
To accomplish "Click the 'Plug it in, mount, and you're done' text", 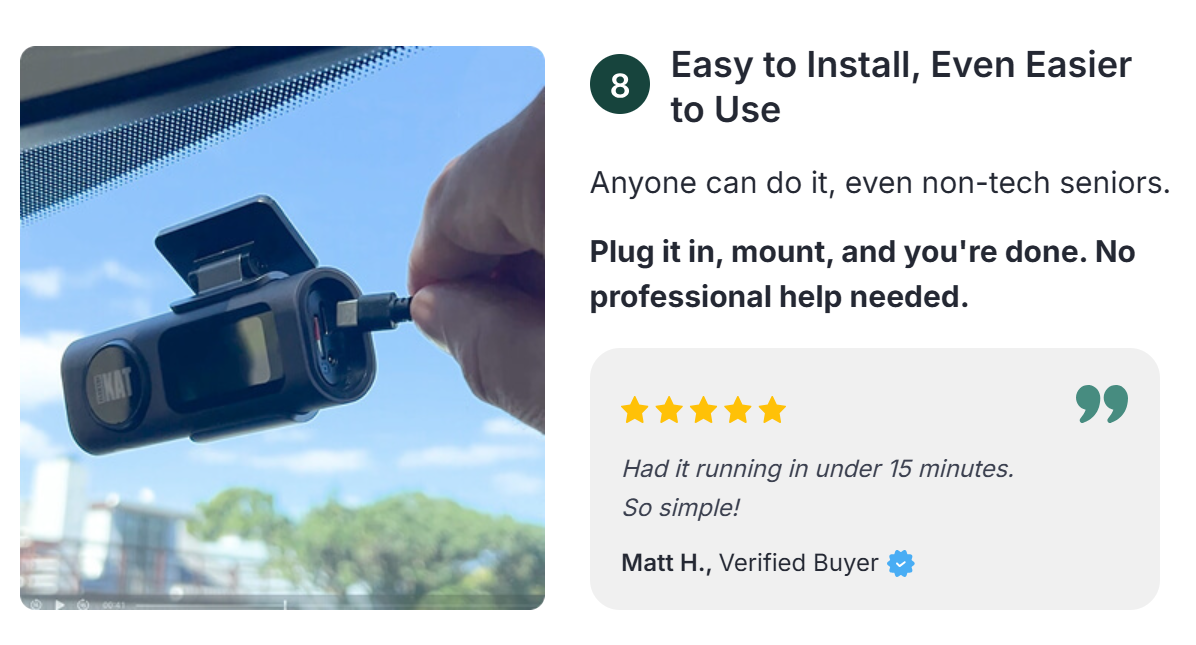I will 863,274.
